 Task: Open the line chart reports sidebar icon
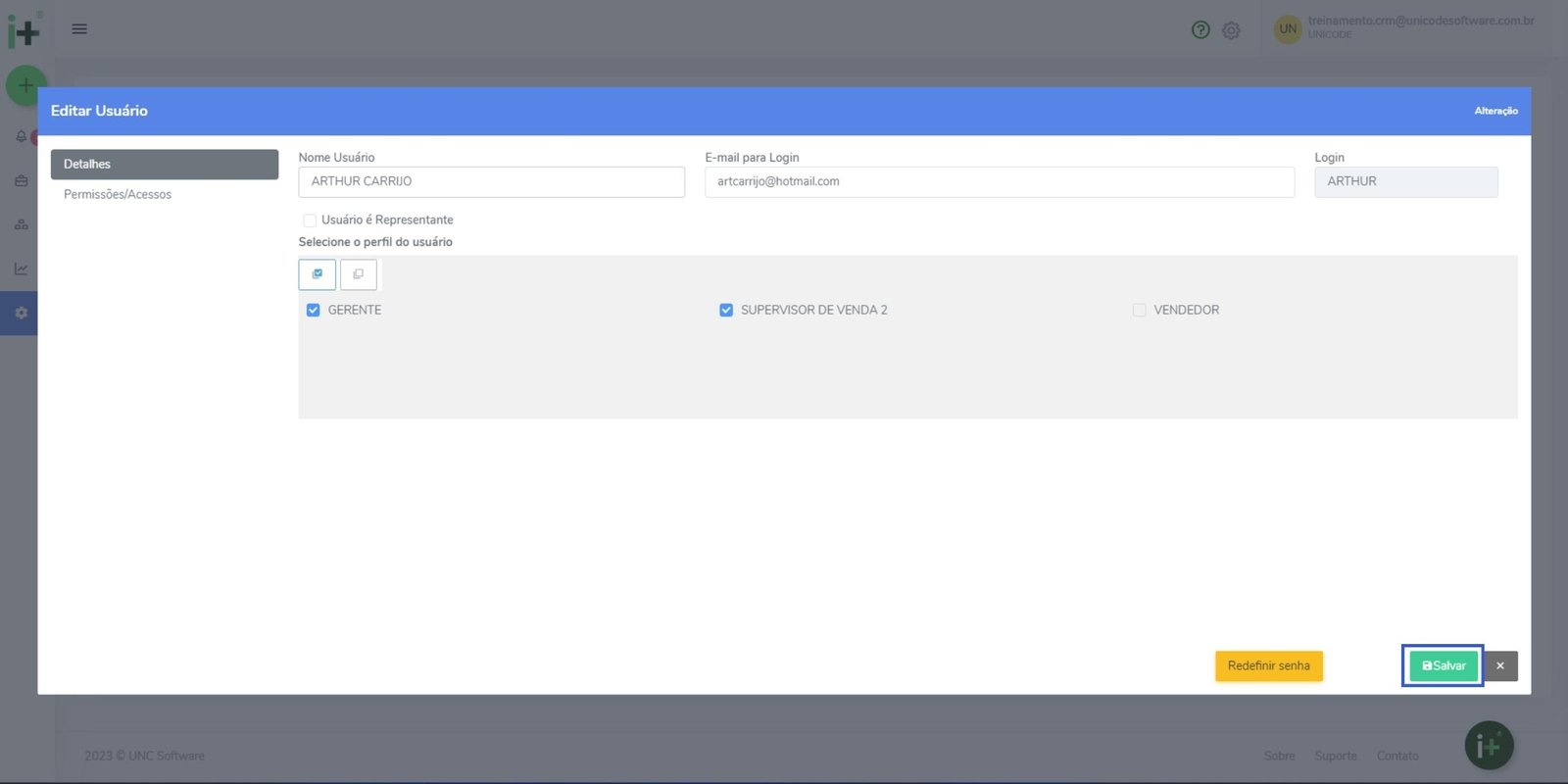pos(21,269)
